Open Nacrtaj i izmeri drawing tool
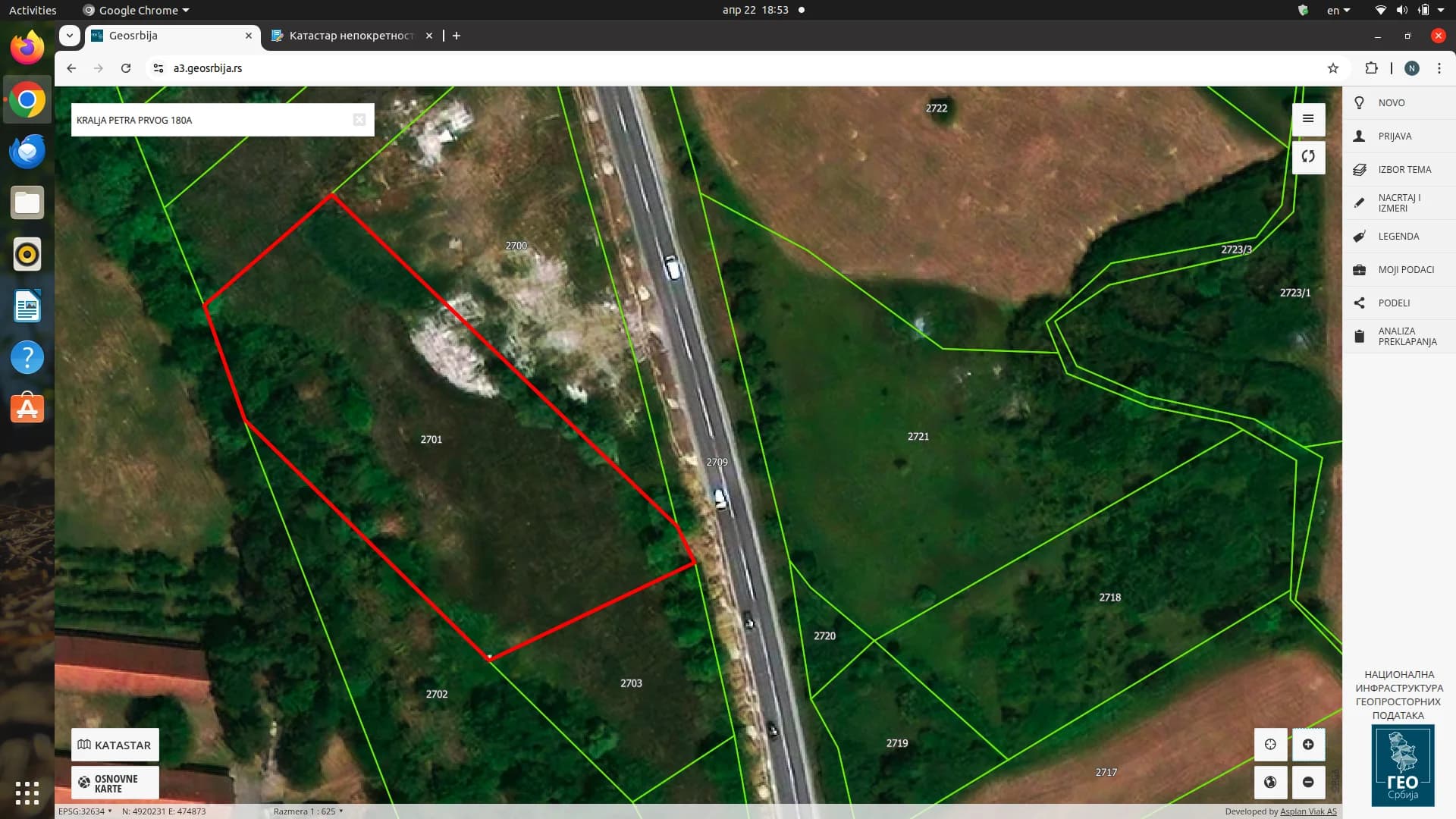The height and width of the screenshot is (819, 1456). (1398, 202)
